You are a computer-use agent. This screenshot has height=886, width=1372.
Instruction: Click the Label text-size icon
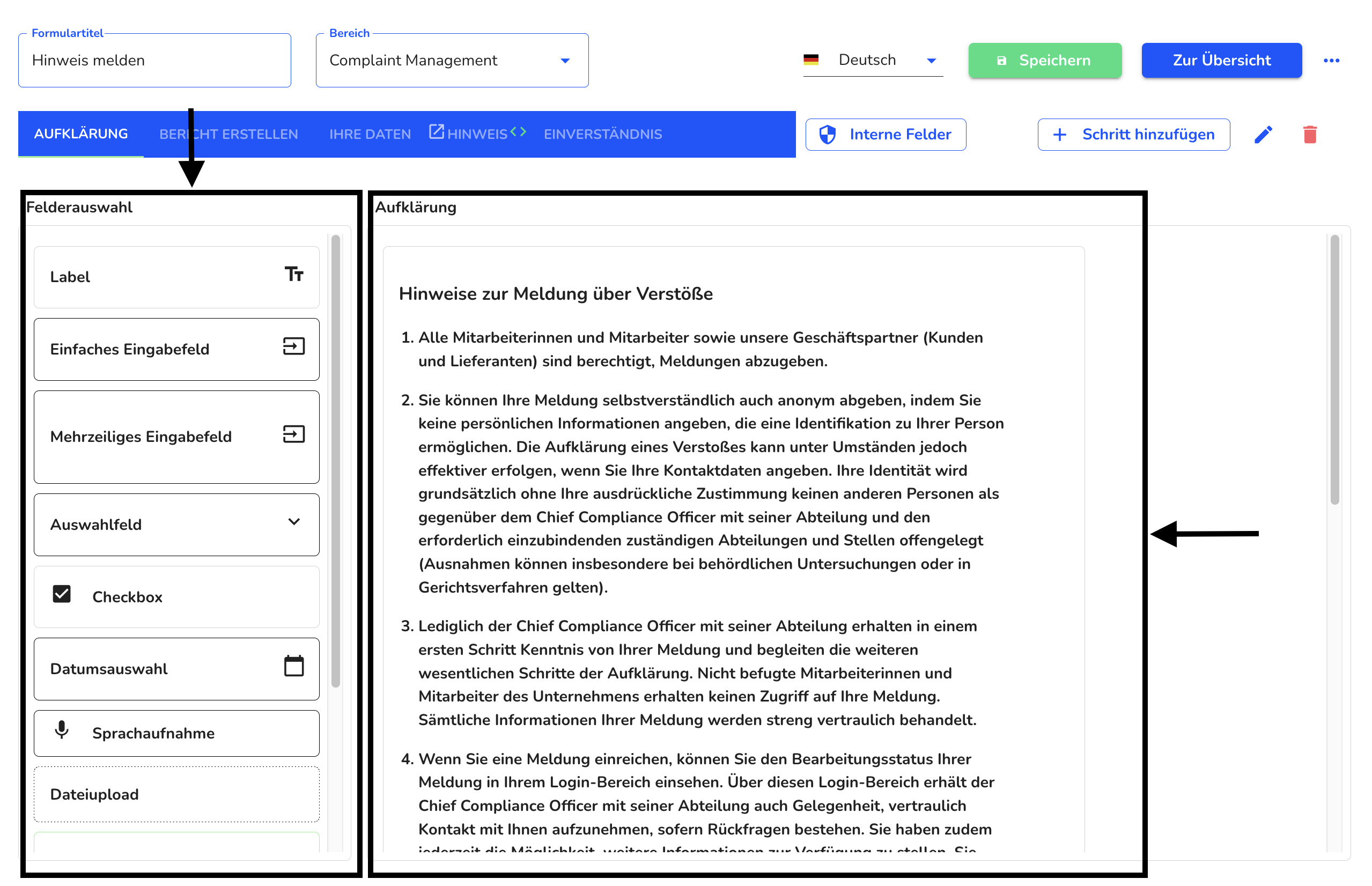point(293,275)
